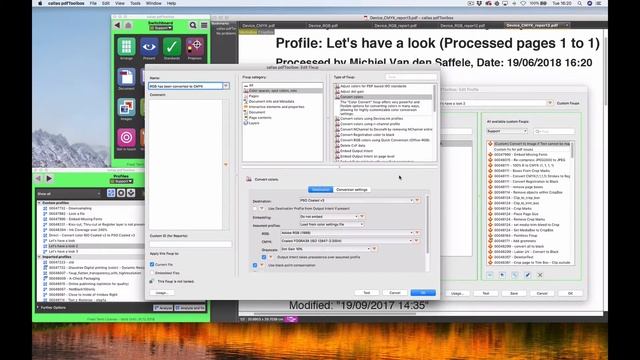Open the Show all filter dropdown

[x=69, y=193]
